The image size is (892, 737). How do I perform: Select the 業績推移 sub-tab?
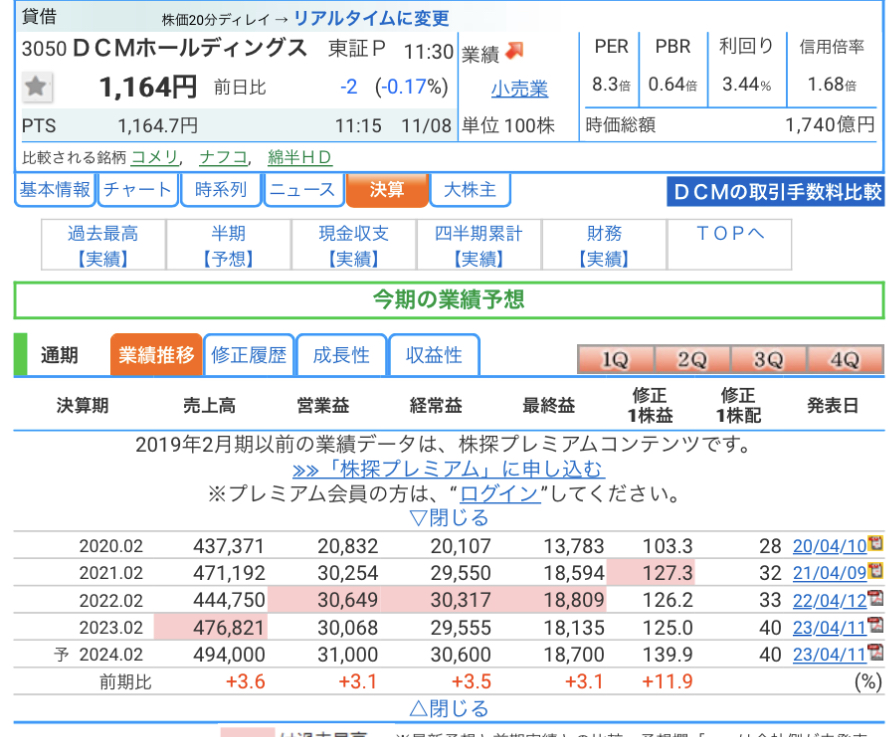[x=156, y=355]
